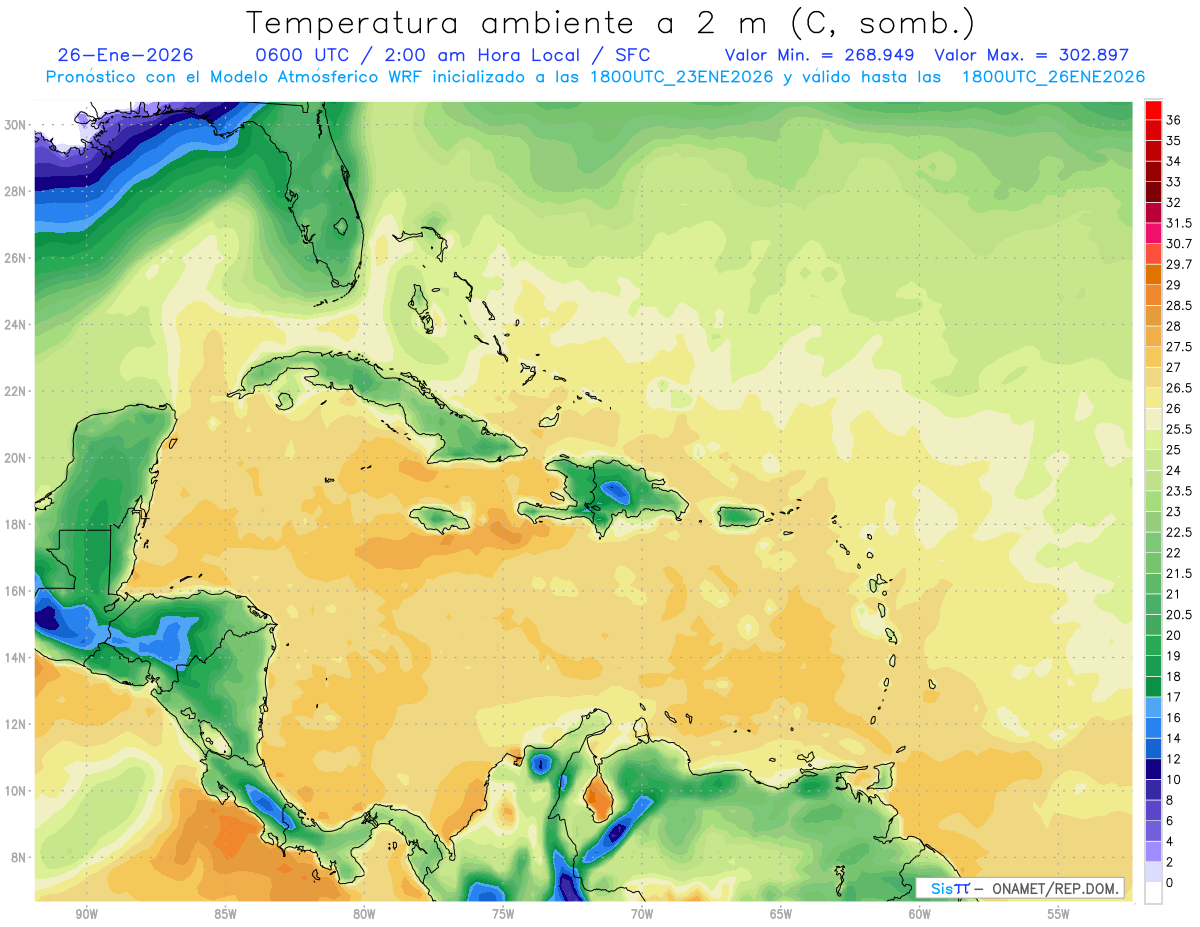Click the "22N" latitude label
1200x927 pixels.
[x=16, y=391]
